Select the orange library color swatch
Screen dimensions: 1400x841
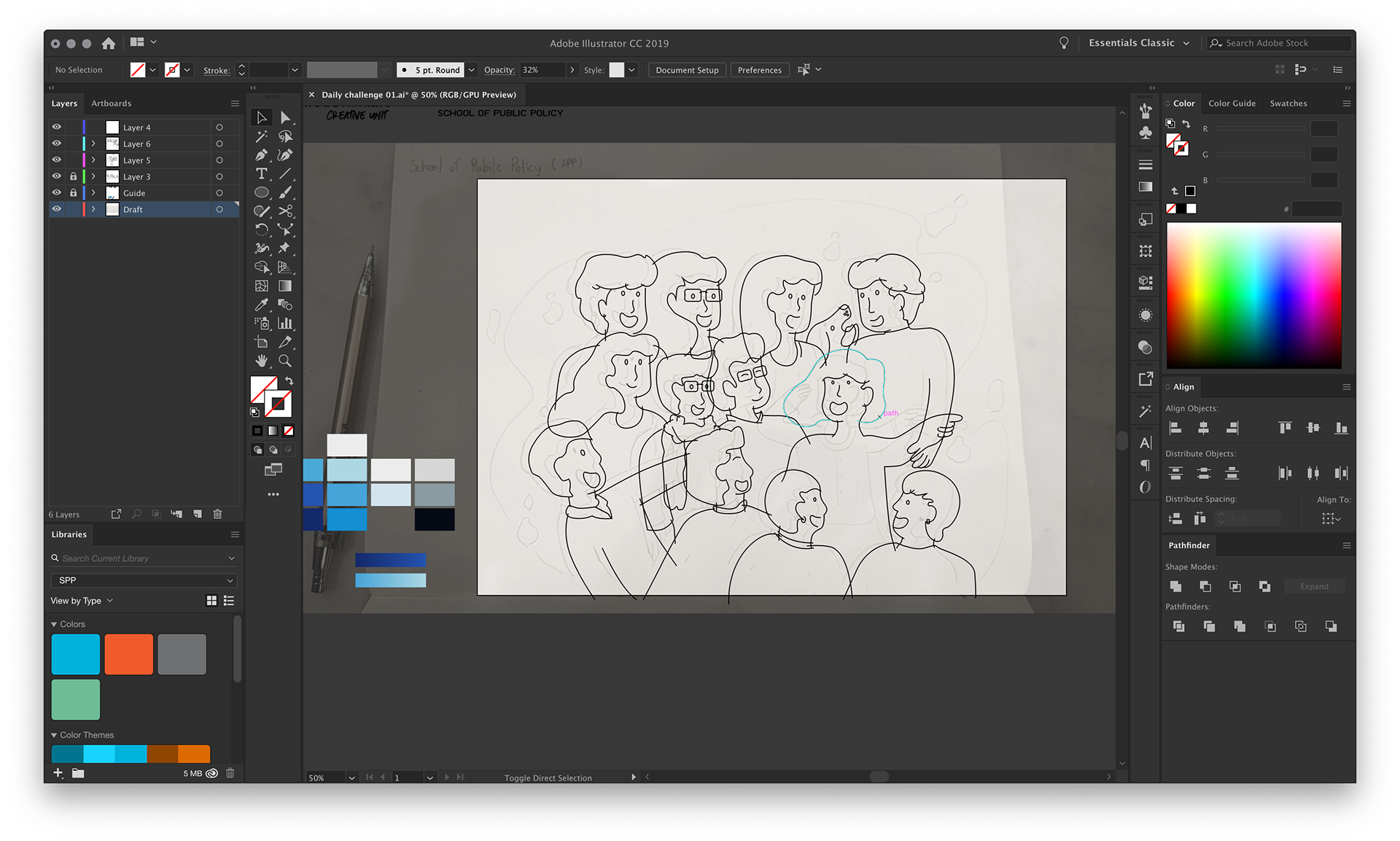click(128, 654)
